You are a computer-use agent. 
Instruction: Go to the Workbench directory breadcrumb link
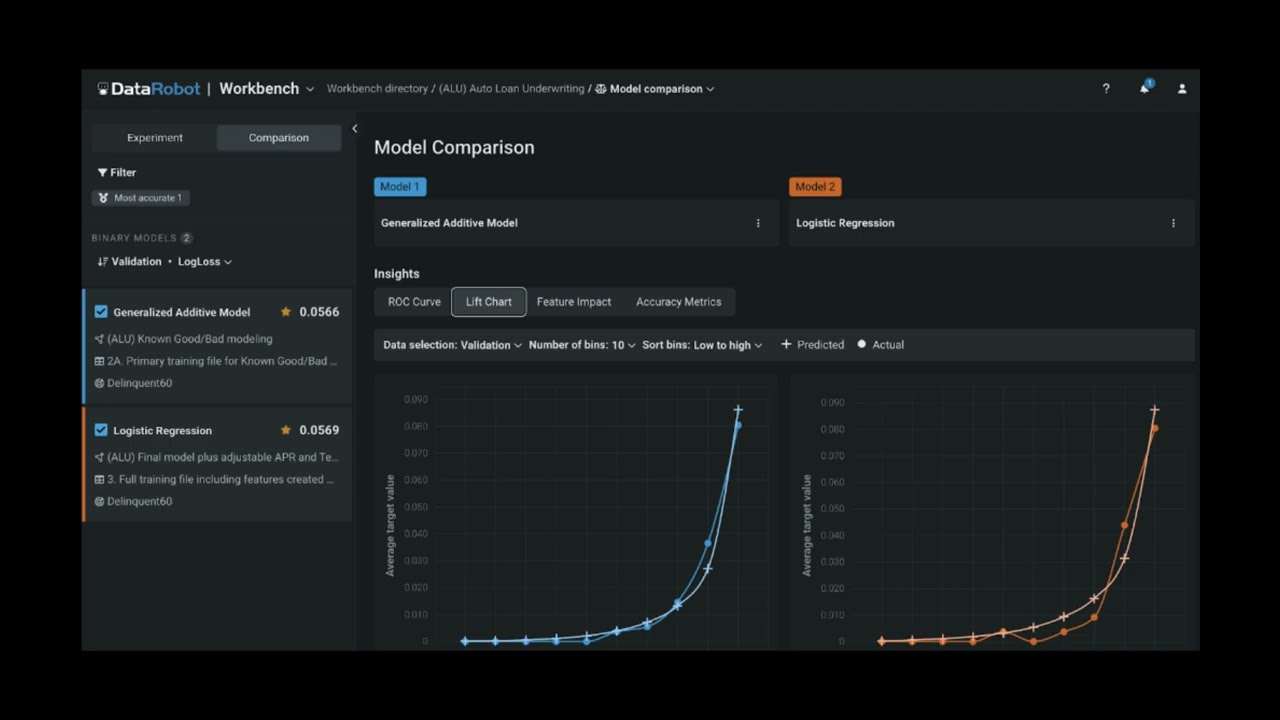(377, 89)
